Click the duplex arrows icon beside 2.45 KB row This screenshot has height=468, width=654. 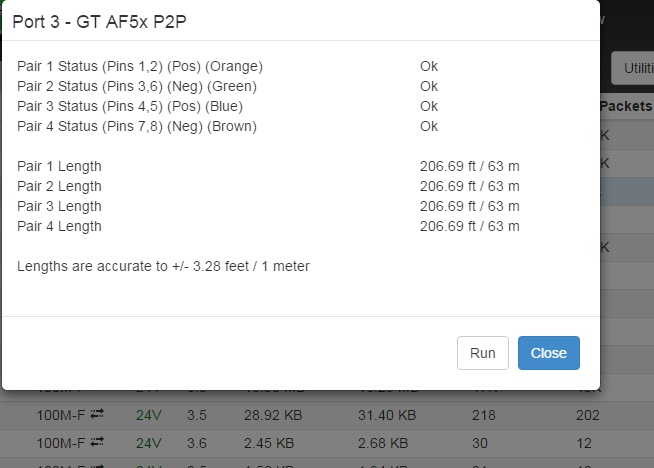tap(97, 442)
